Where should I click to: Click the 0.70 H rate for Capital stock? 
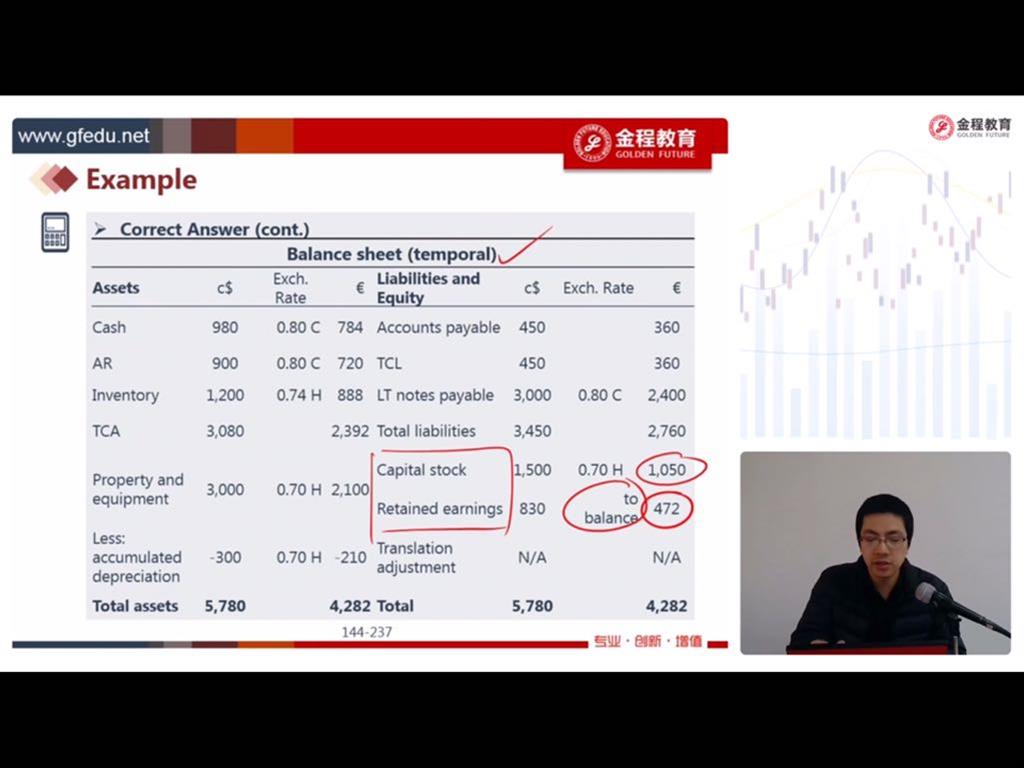[600, 470]
